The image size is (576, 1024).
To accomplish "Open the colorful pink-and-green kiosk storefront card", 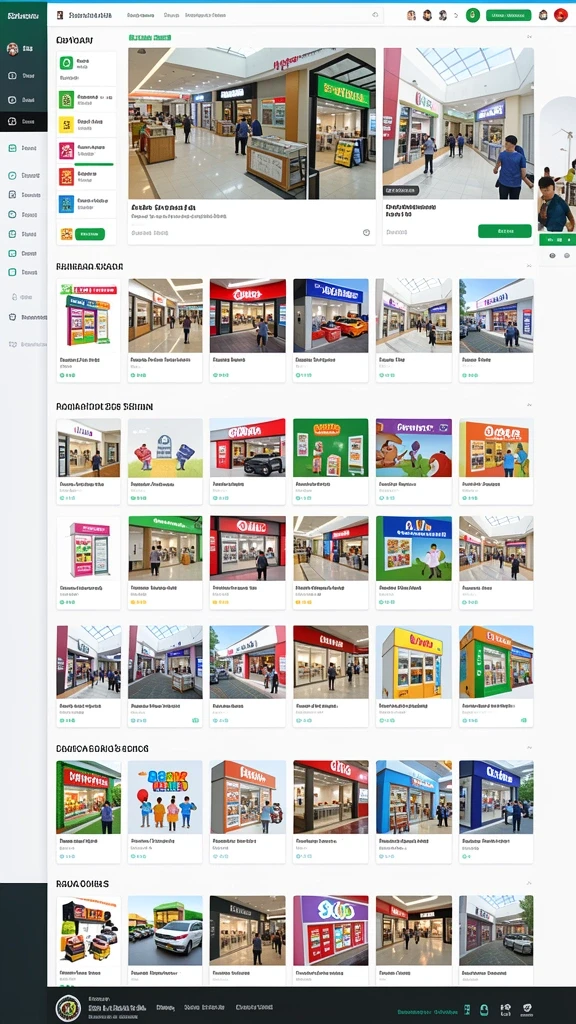I will tap(88, 330).
